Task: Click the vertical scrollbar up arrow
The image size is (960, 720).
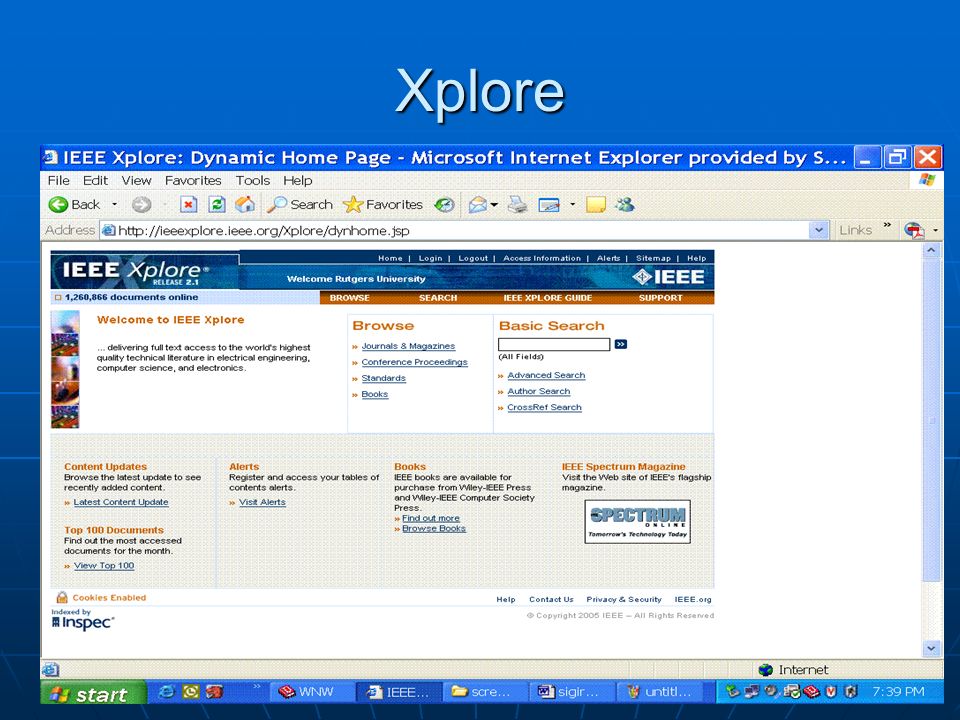Action: 932,250
